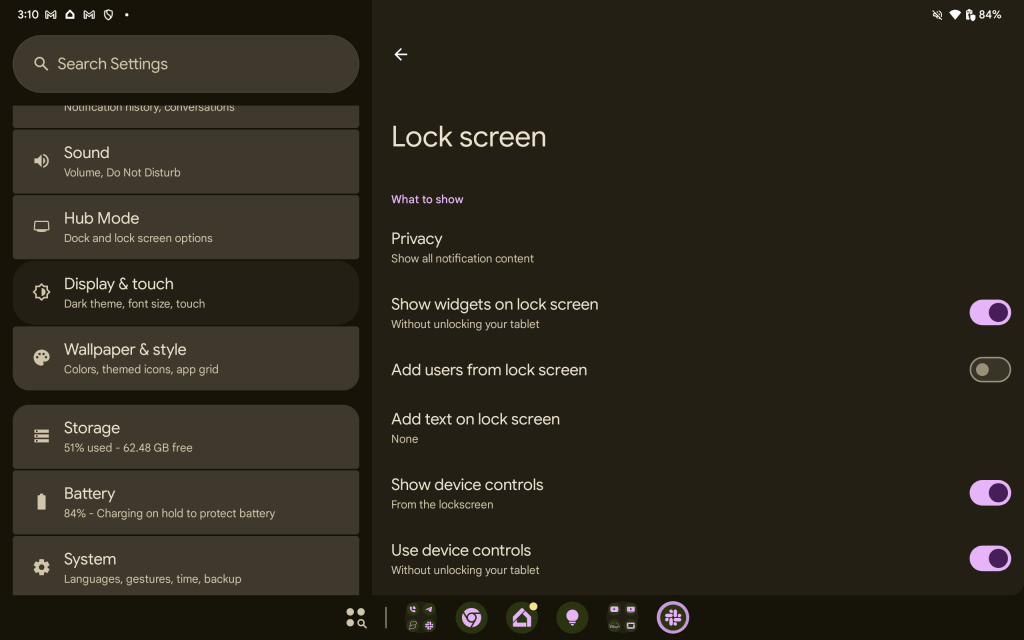The image size is (1024, 640).
Task: Open Add text on lock screen option
Action: click(x=475, y=428)
